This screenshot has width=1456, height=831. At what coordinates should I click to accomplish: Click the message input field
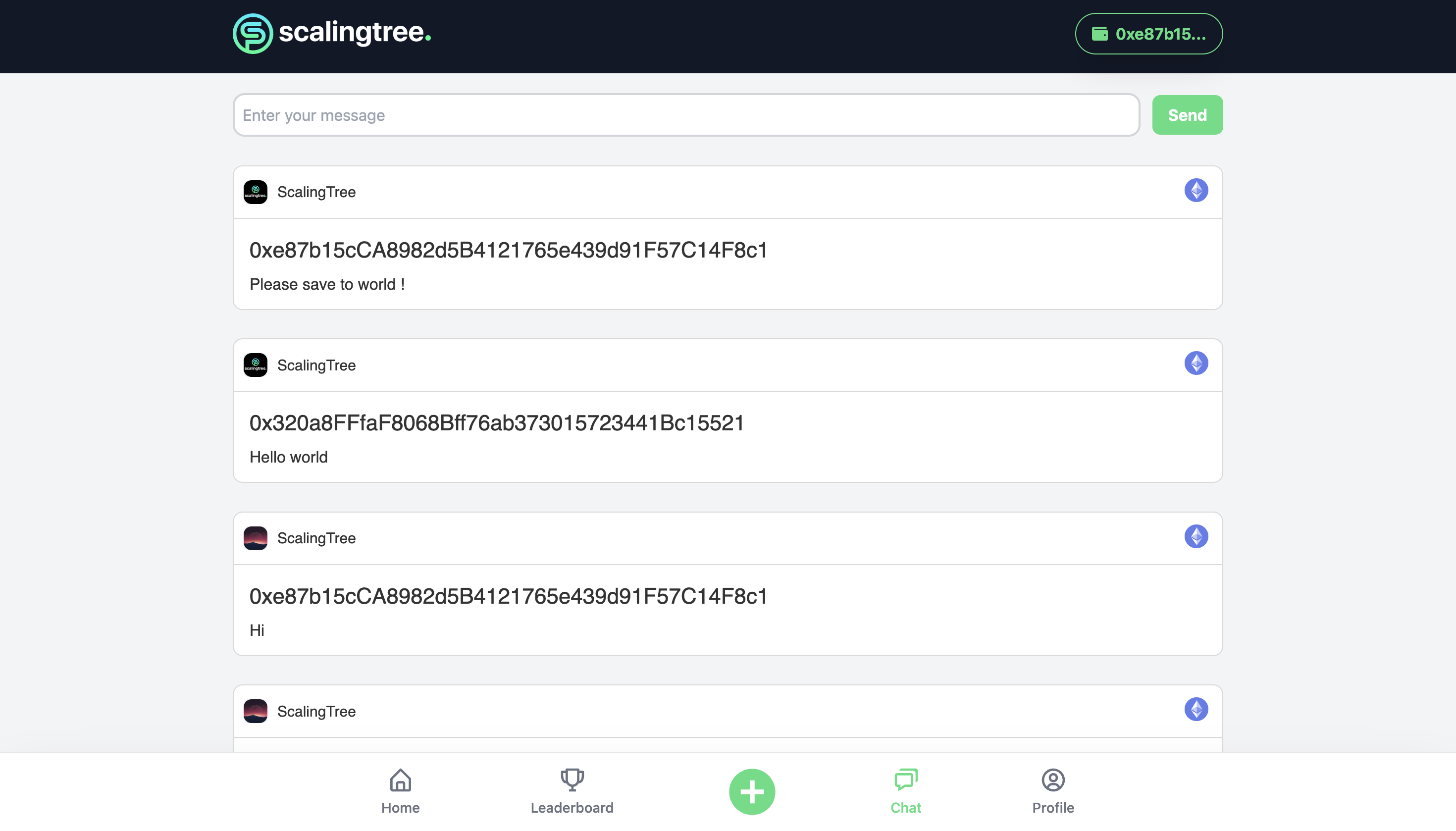(x=686, y=115)
